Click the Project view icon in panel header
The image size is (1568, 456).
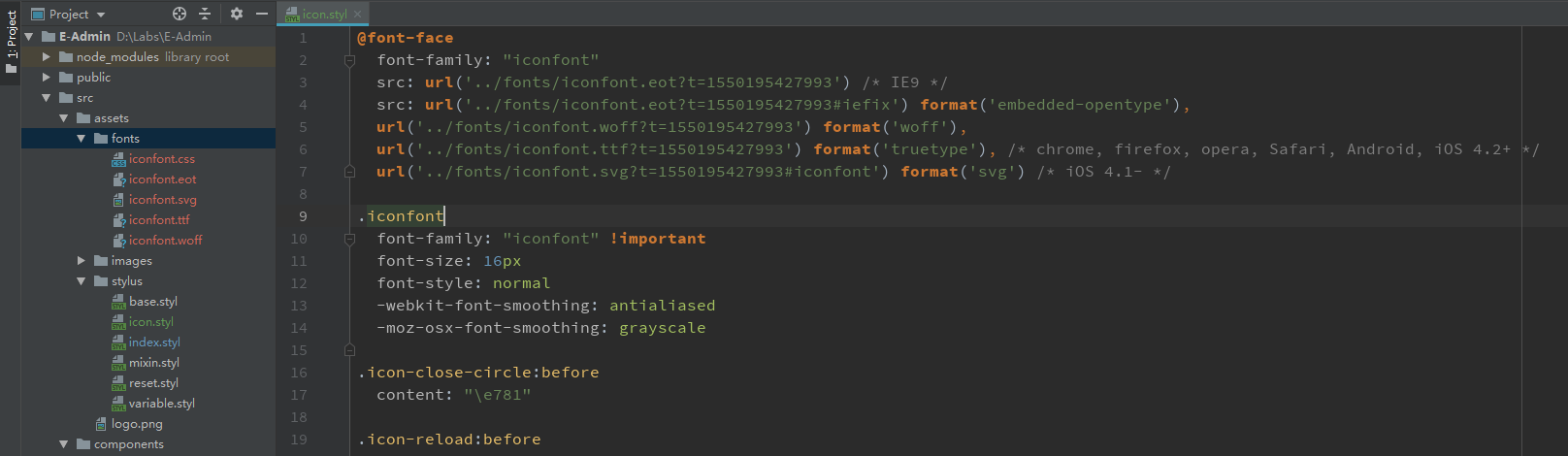(38, 15)
